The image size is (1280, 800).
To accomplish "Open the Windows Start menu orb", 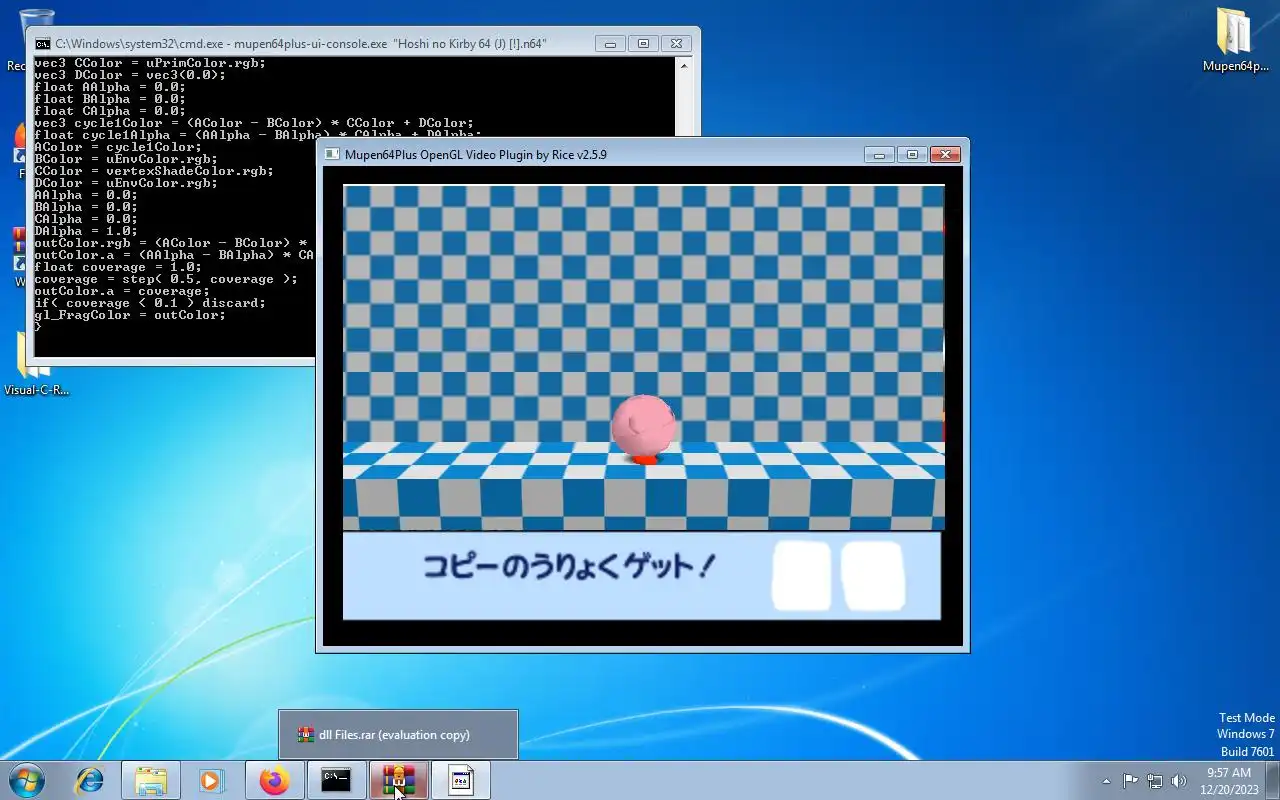I will pos(25,780).
